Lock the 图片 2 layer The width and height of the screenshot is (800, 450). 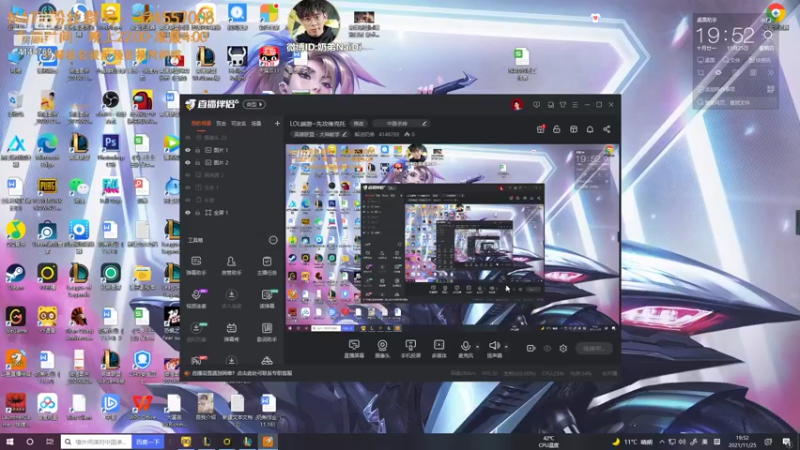(198, 162)
